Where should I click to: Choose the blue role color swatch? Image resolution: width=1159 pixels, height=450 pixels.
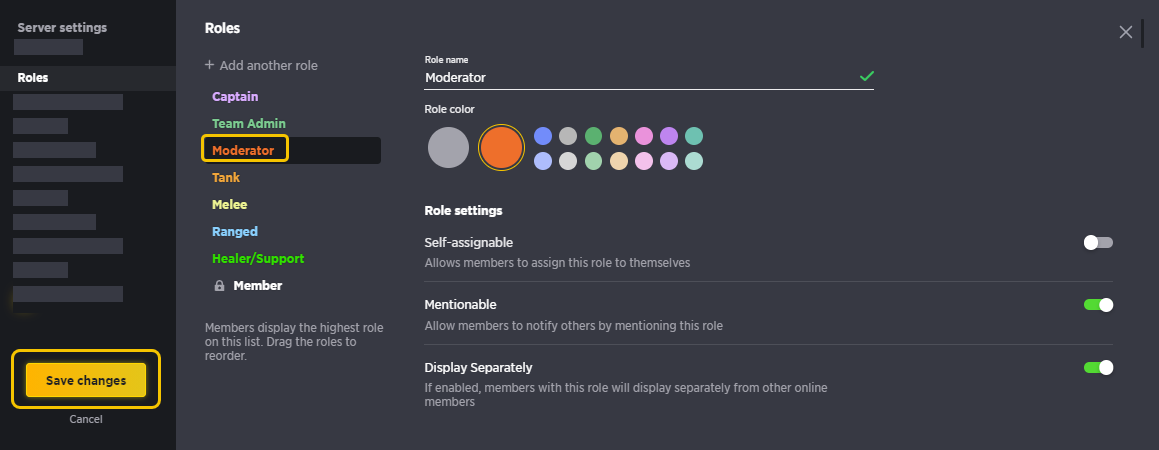(543, 136)
